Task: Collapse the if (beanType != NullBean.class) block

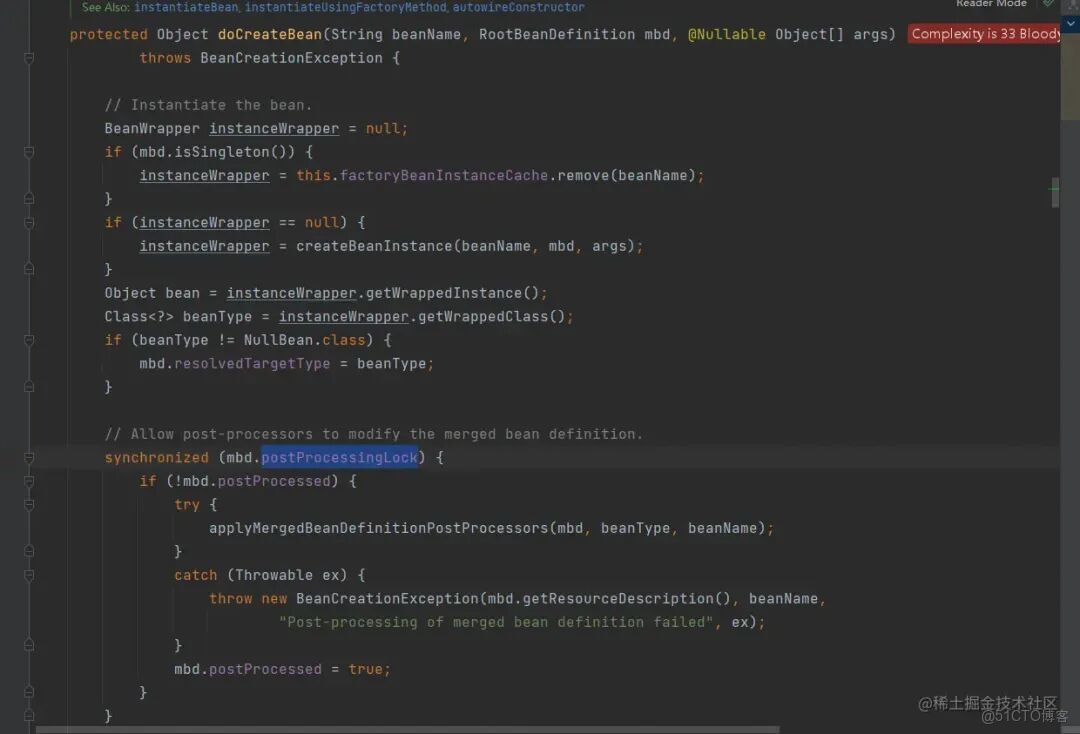Action: [29, 340]
